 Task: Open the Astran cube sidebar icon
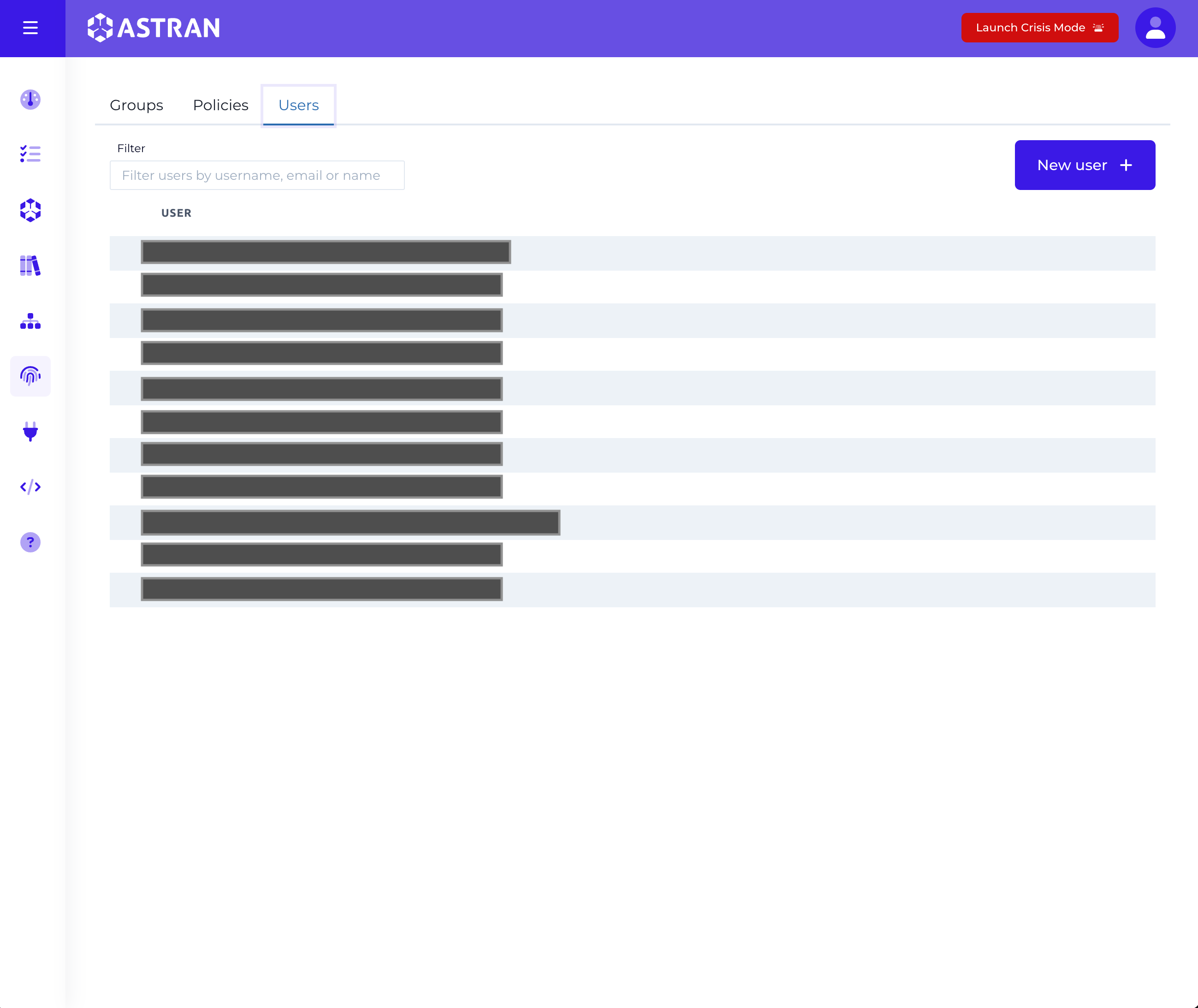(x=30, y=210)
